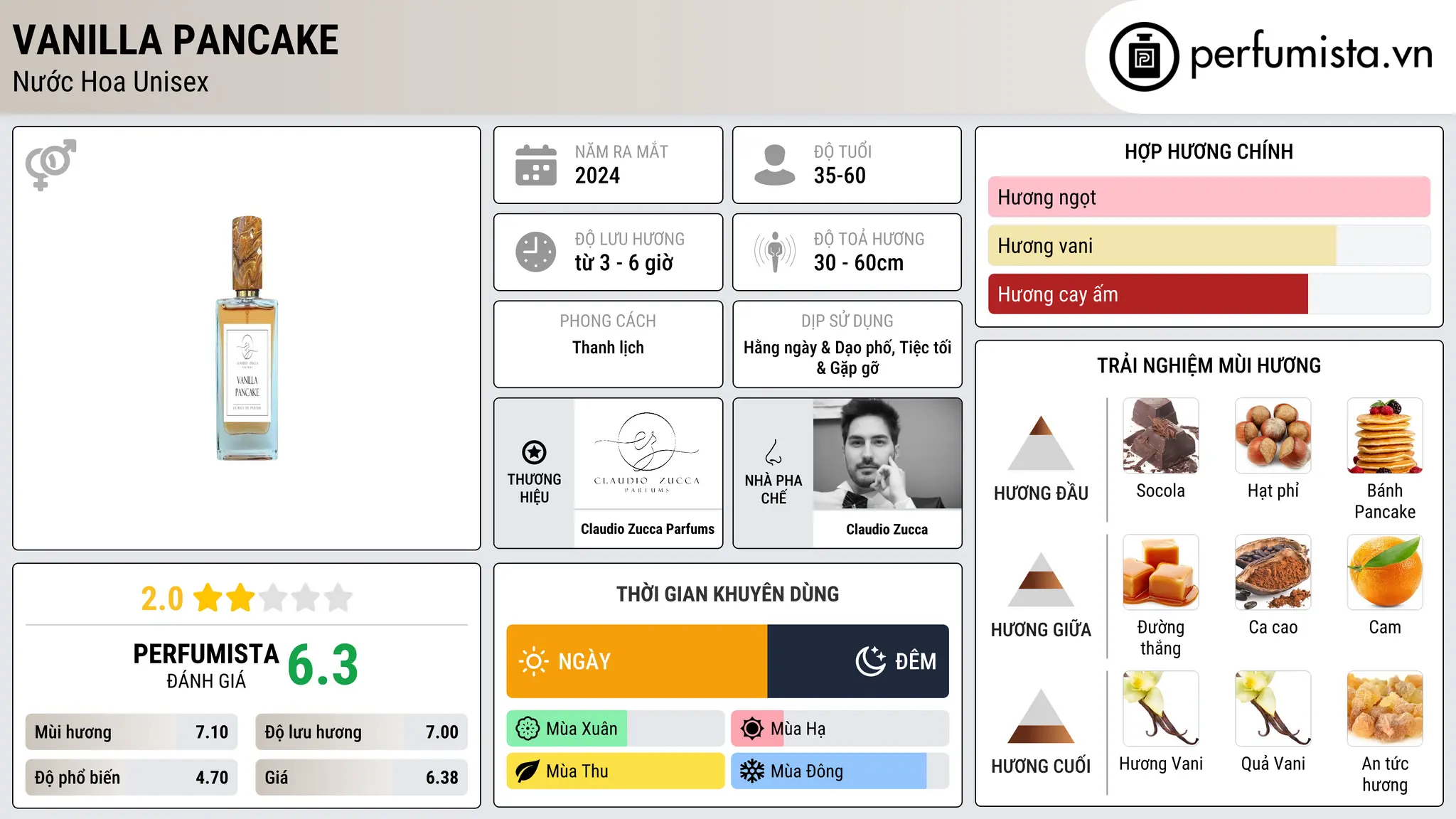1456x819 pixels.
Task: Click the Mùa Đông season bar
Action: 840,771
